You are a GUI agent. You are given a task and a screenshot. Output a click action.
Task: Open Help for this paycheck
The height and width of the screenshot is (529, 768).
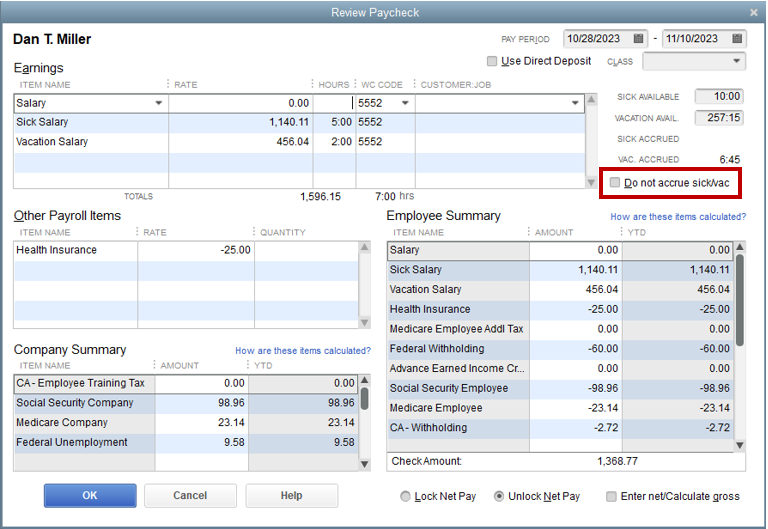(291, 496)
